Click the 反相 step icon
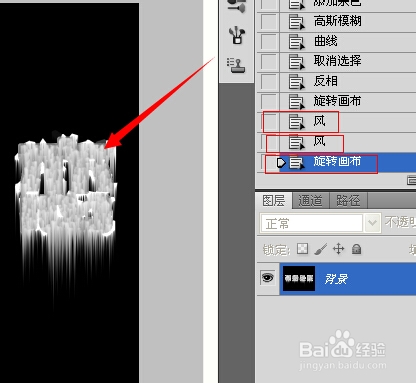This screenshot has height=383, width=416. pyautogui.click(x=296, y=82)
